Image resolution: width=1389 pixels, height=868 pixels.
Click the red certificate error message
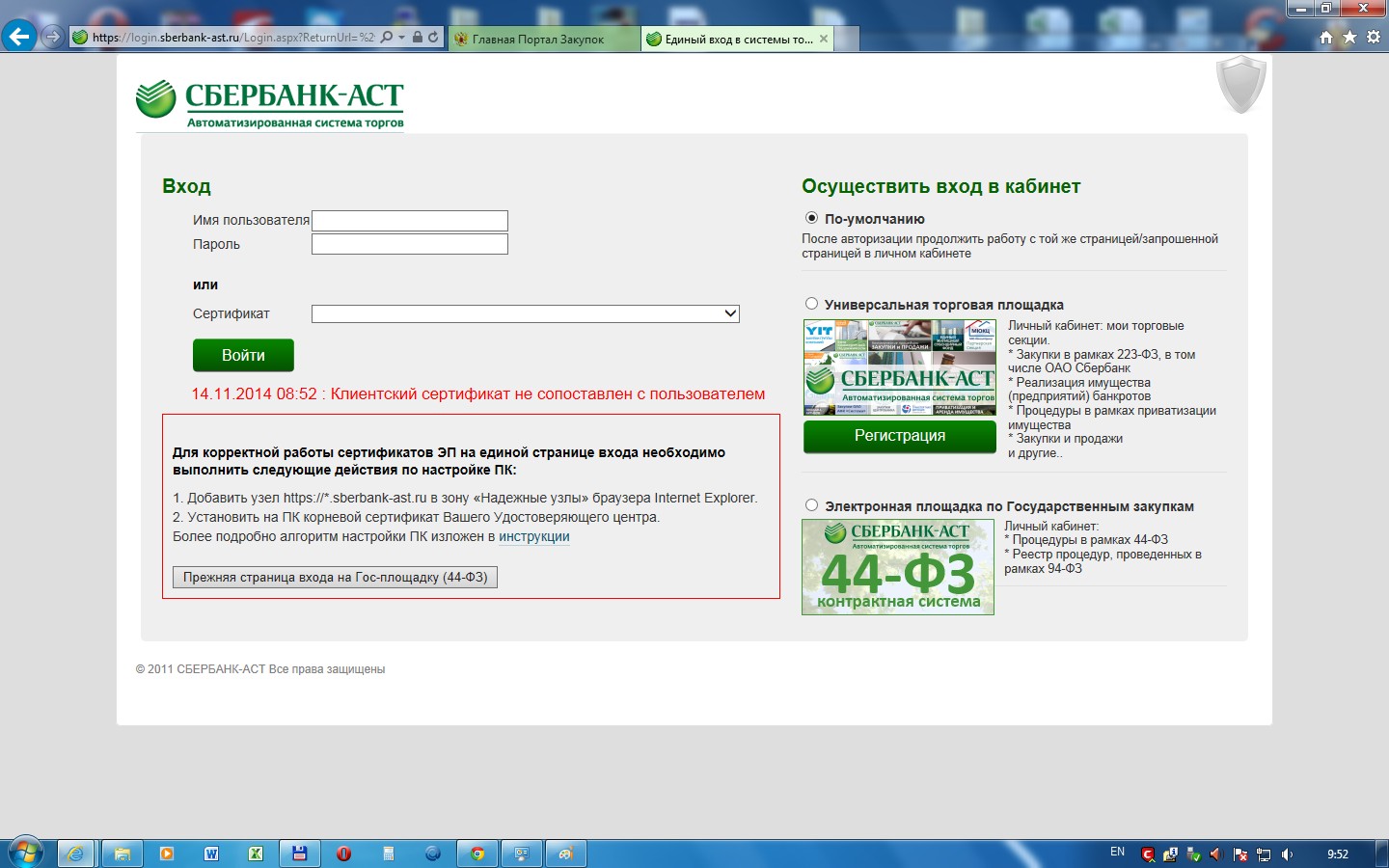[x=478, y=393]
